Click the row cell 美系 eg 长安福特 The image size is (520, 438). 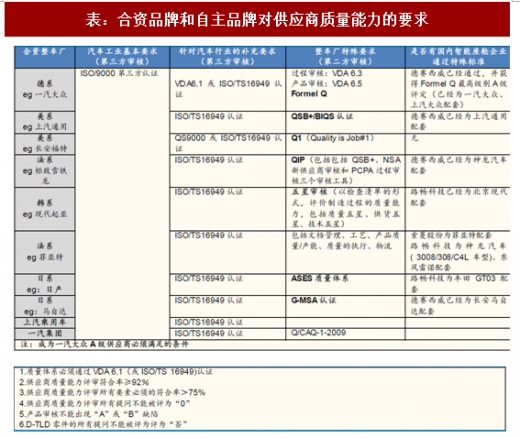45,144
